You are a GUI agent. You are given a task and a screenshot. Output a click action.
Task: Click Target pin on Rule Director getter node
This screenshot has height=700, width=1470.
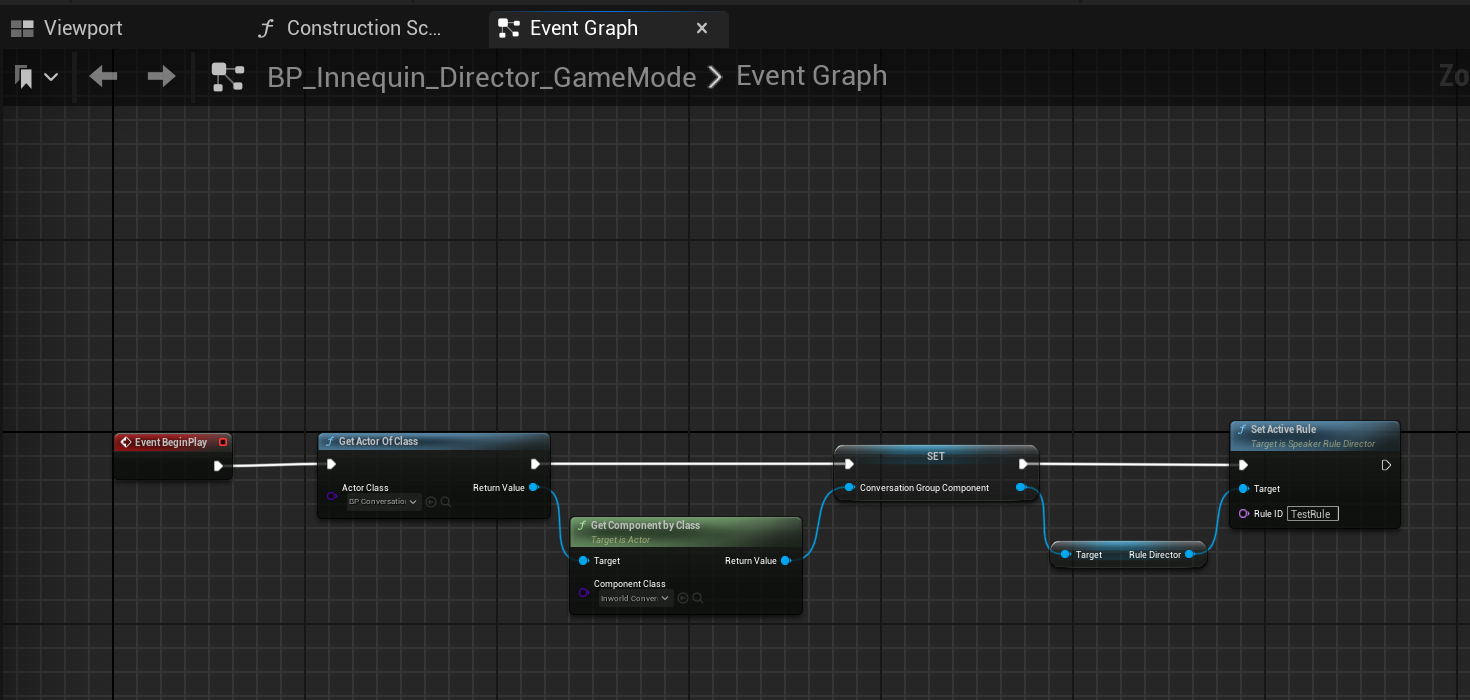pyautogui.click(x=1066, y=554)
